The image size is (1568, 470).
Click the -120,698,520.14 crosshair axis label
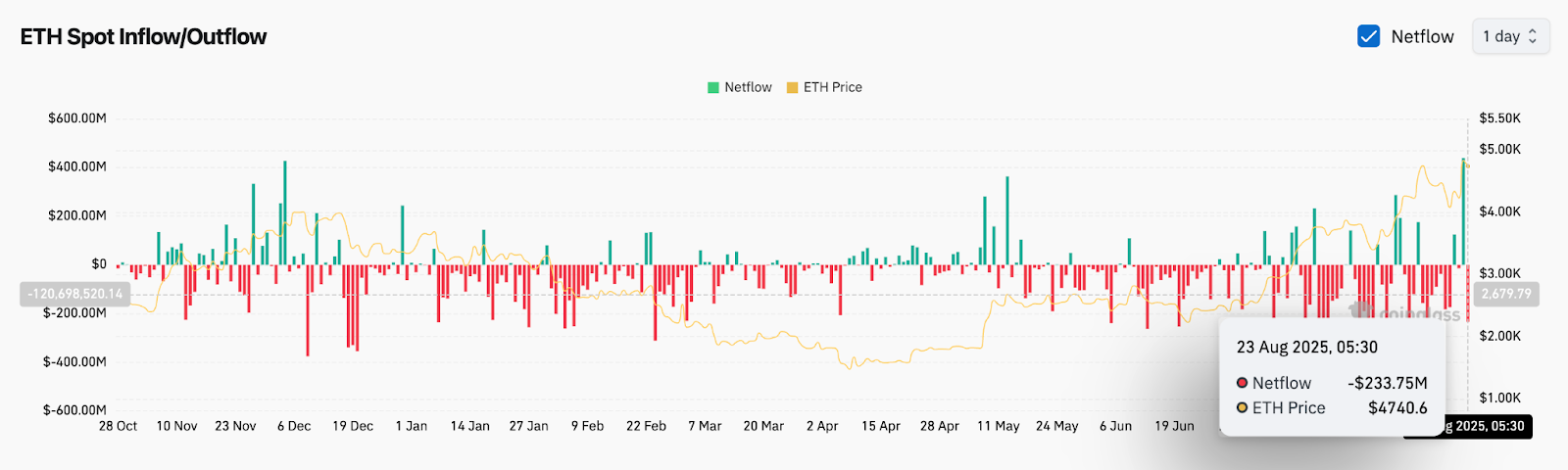[75, 294]
